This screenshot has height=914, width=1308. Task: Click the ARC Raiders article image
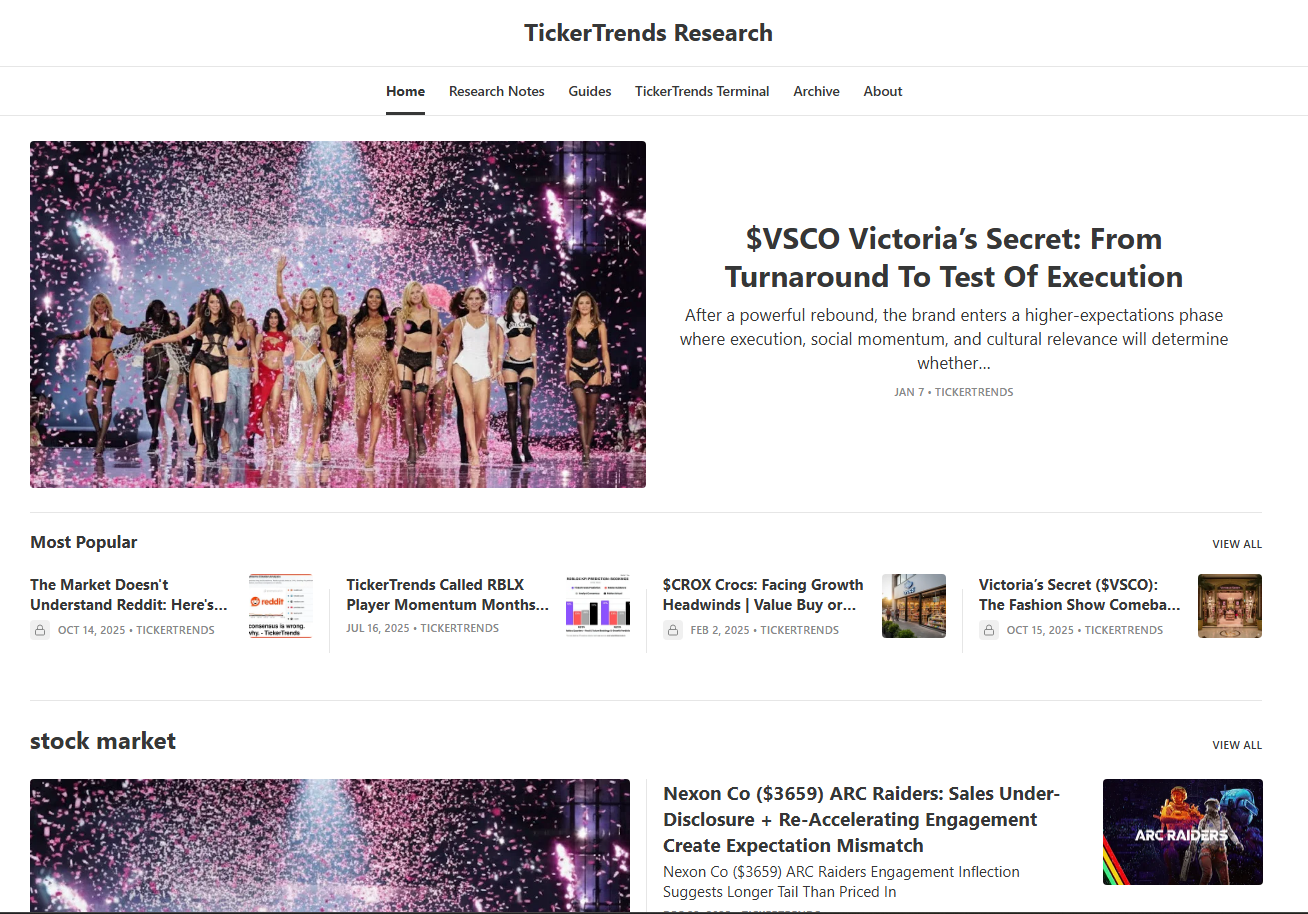pos(1182,832)
